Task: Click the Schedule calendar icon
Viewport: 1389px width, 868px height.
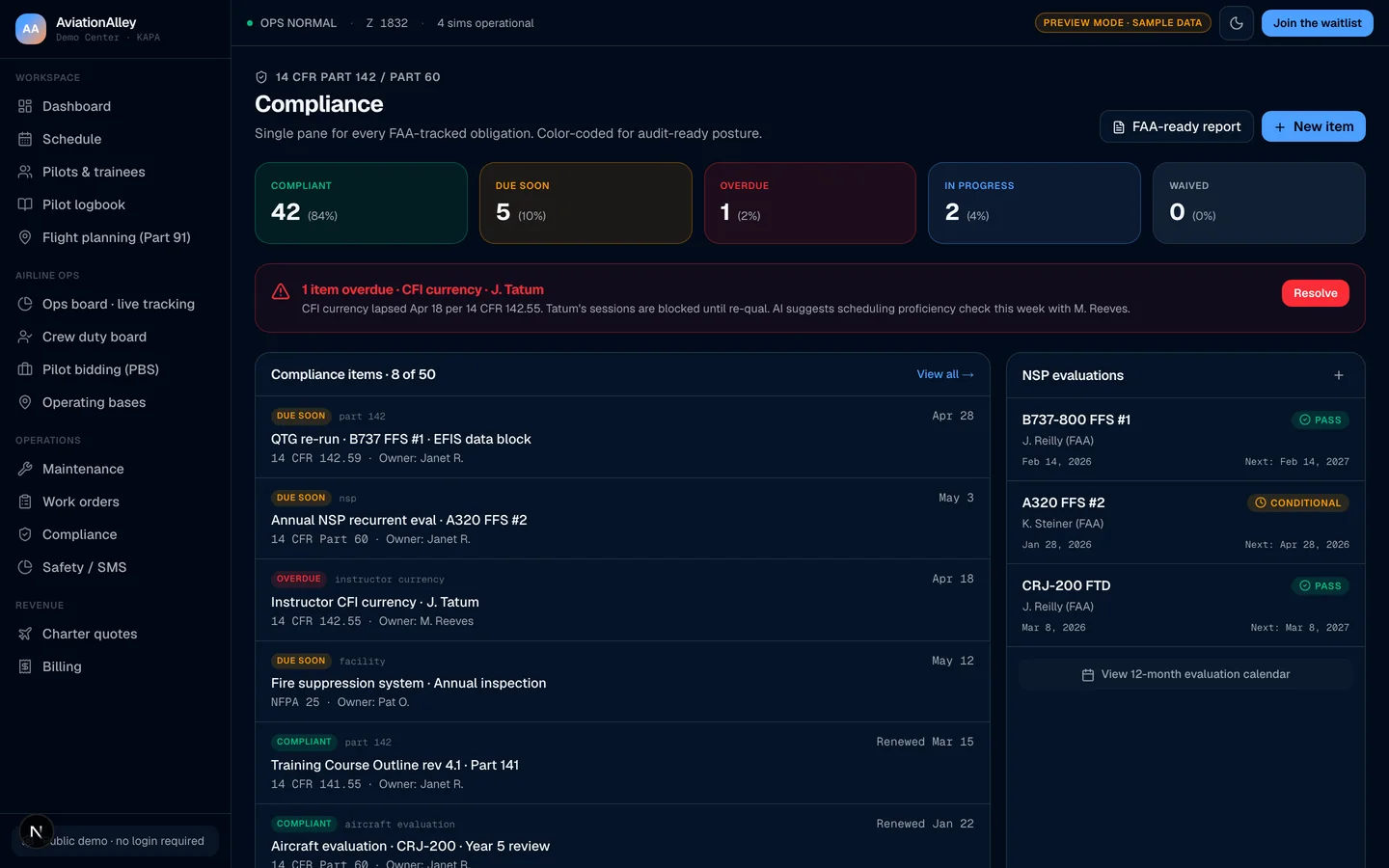Action: tap(25, 139)
